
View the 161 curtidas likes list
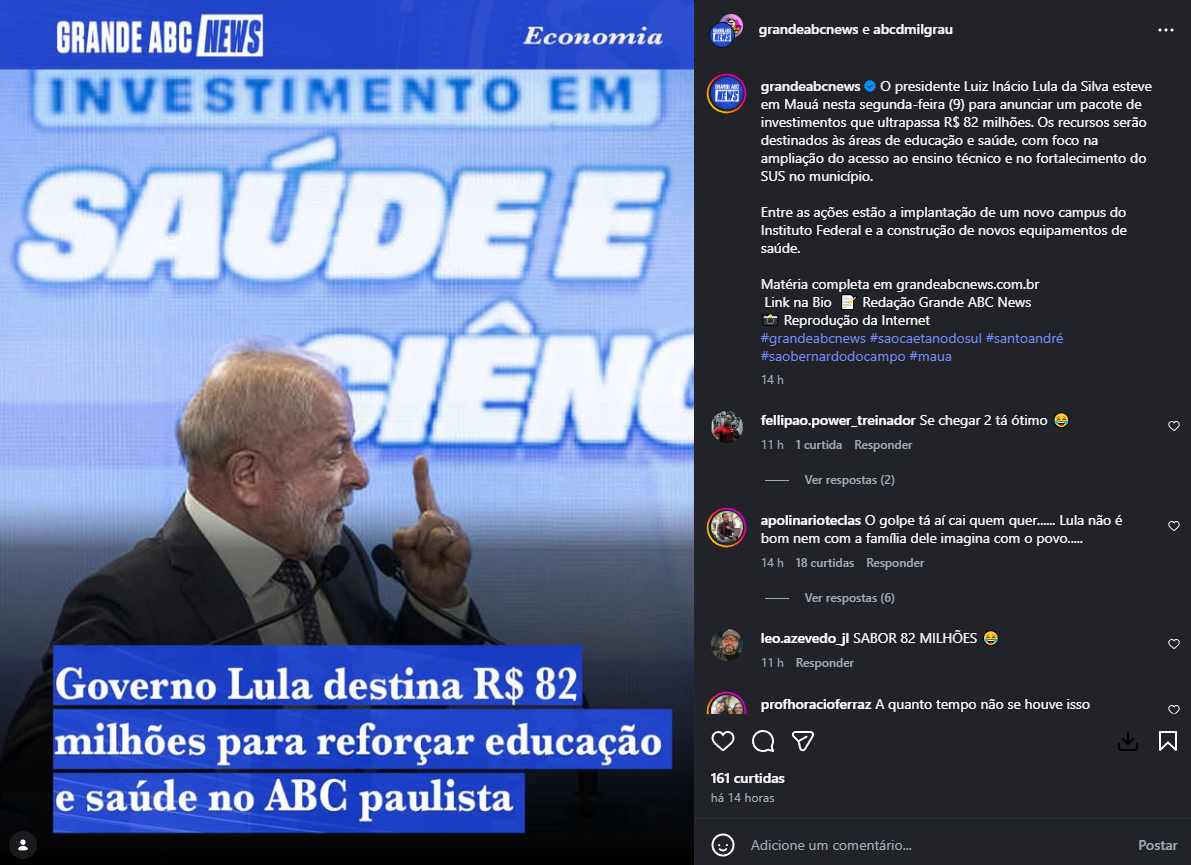[747, 778]
